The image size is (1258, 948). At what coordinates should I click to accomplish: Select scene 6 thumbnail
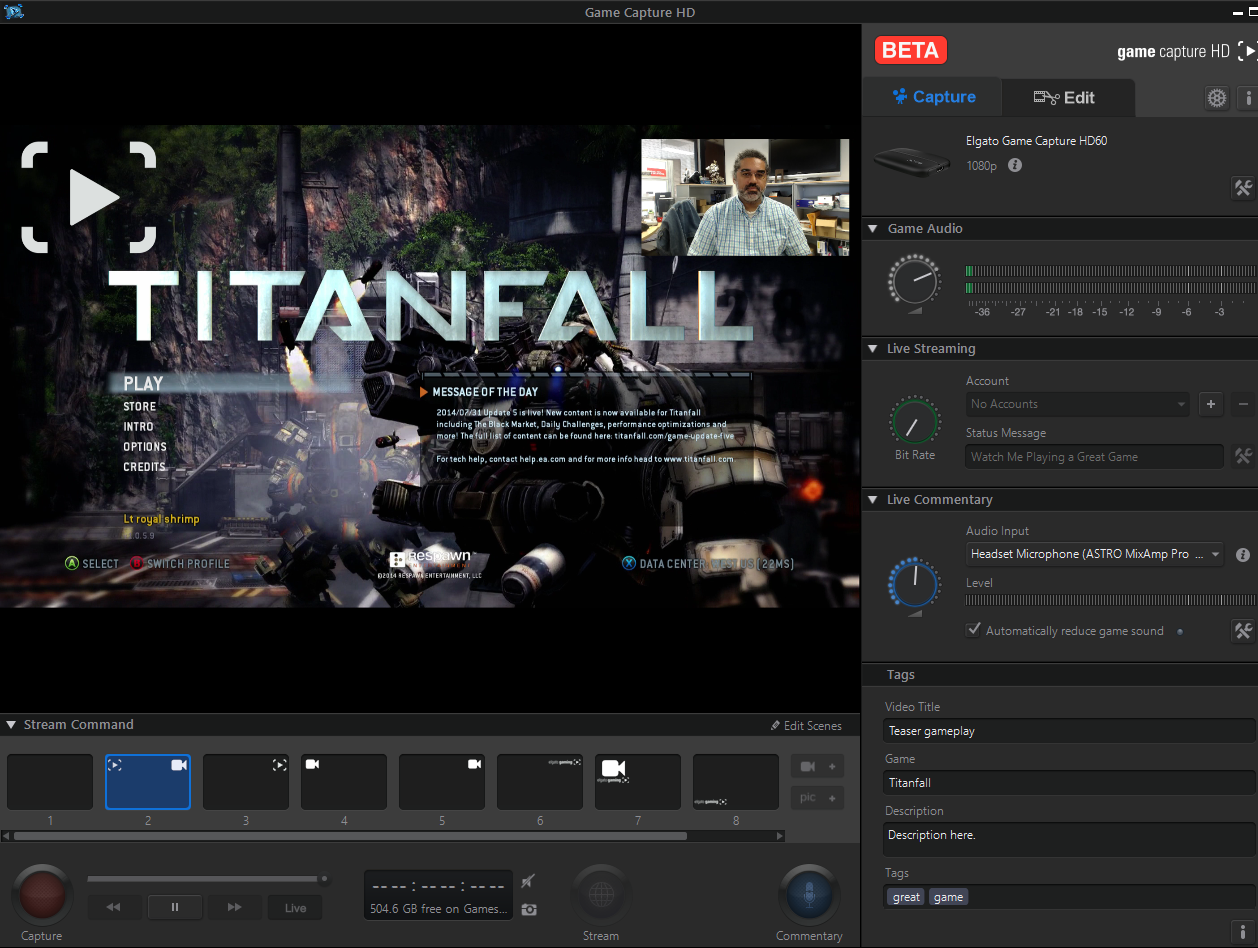[540, 782]
